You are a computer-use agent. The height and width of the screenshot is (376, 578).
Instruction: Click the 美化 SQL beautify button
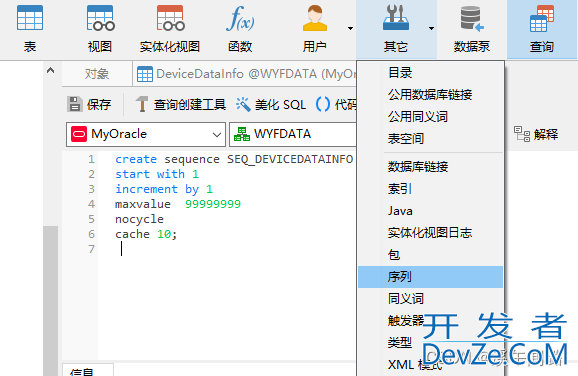pyautogui.click(x=271, y=104)
